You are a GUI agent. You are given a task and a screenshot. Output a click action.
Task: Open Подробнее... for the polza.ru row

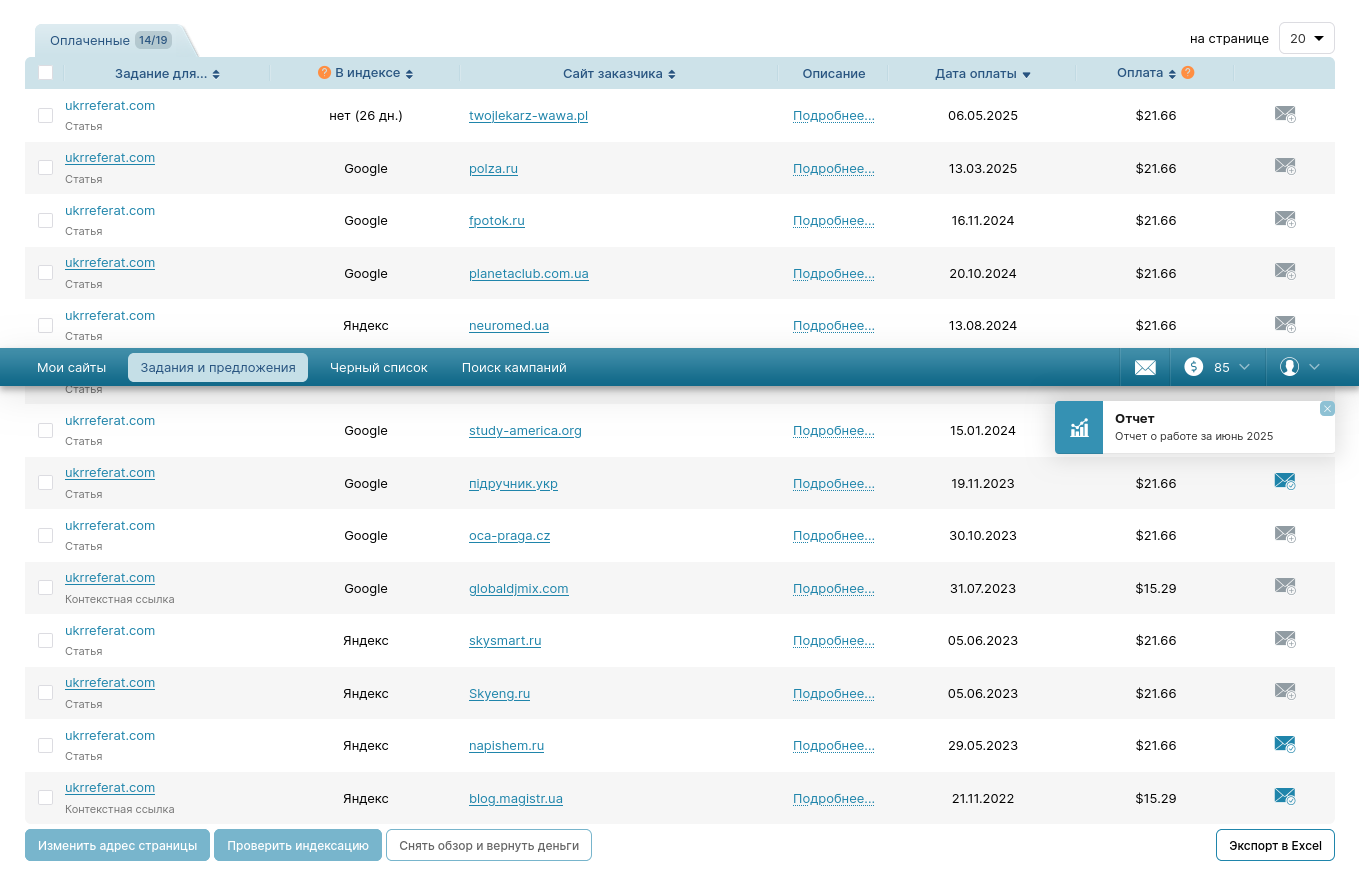(834, 169)
